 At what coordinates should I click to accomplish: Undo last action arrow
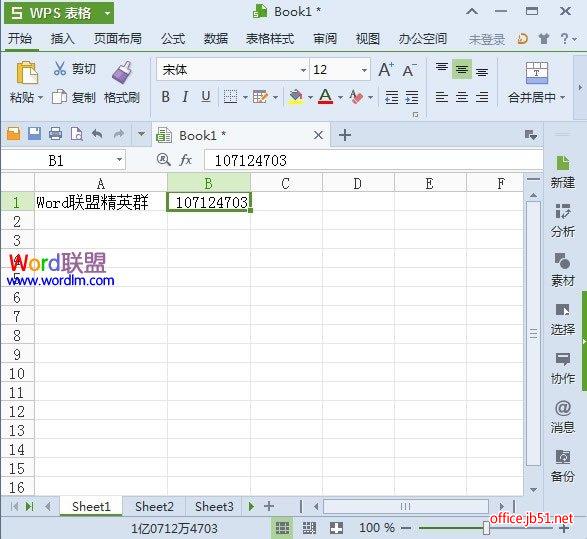[x=97, y=134]
